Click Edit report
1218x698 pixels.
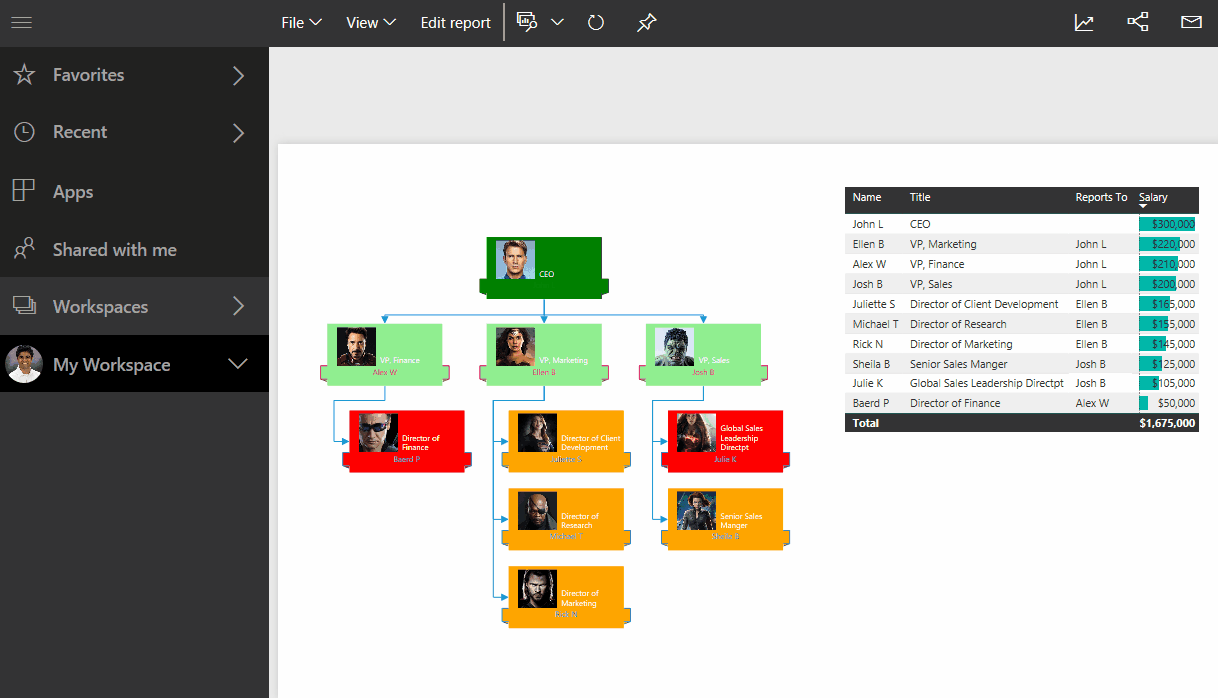click(x=455, y=22)
